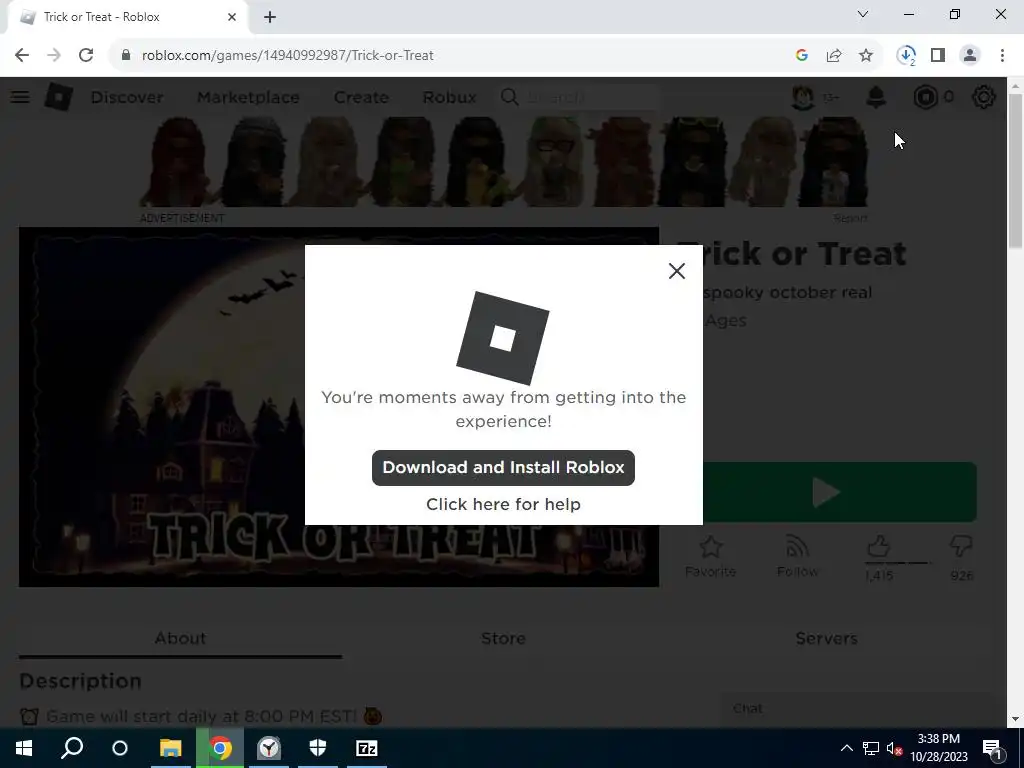Viewport: 1024px width, 768px height.
Task: Click the 'Description' heading text
Action: tap(80, 681)
